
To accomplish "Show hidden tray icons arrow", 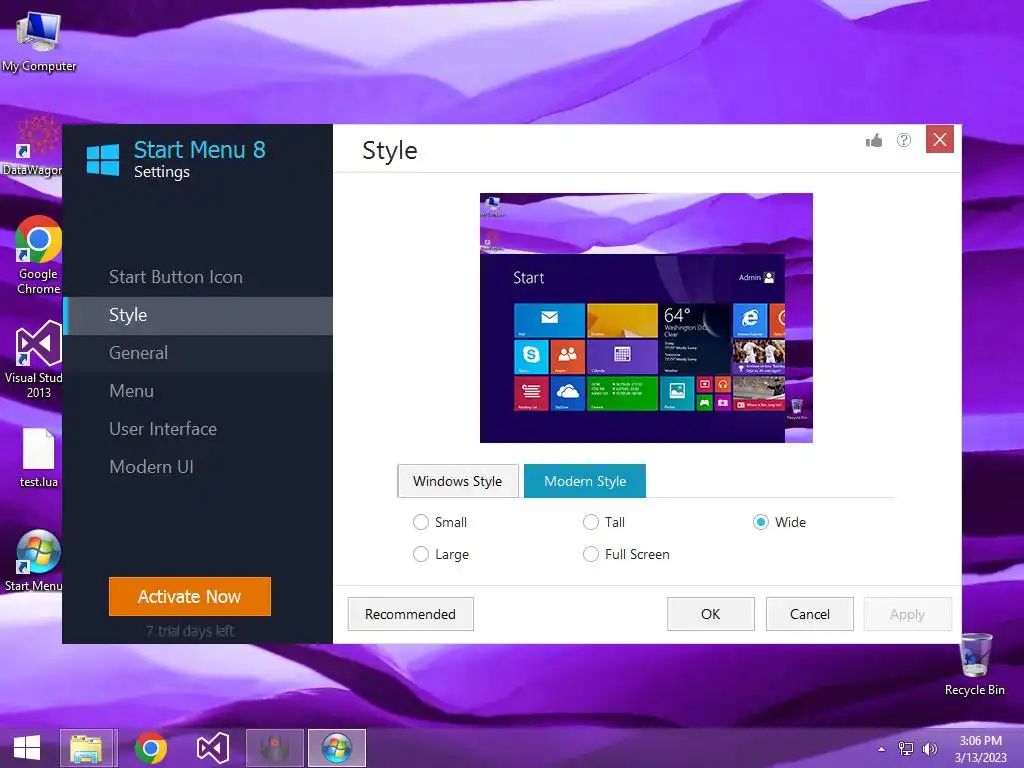I will click(x=882, y=749).
